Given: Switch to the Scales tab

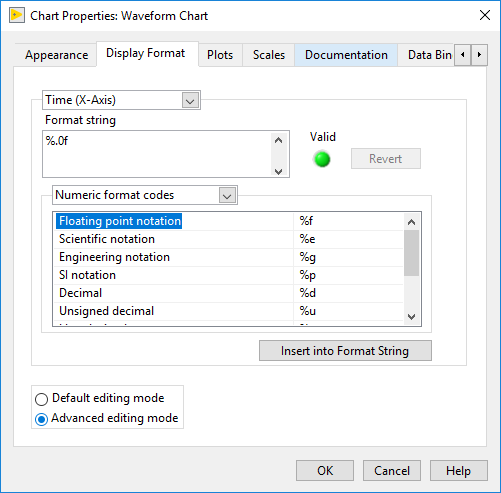Looking at the screenshot, I should click(x=269, y=55).
